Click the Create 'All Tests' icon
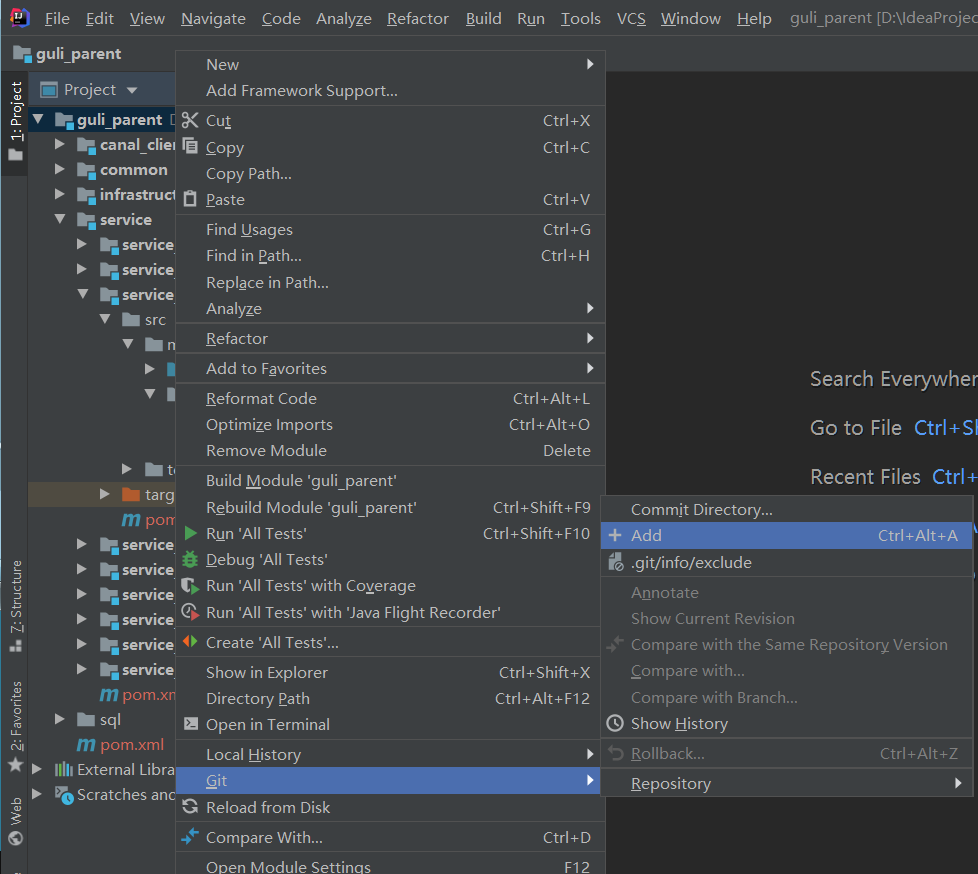 point(190,641)
